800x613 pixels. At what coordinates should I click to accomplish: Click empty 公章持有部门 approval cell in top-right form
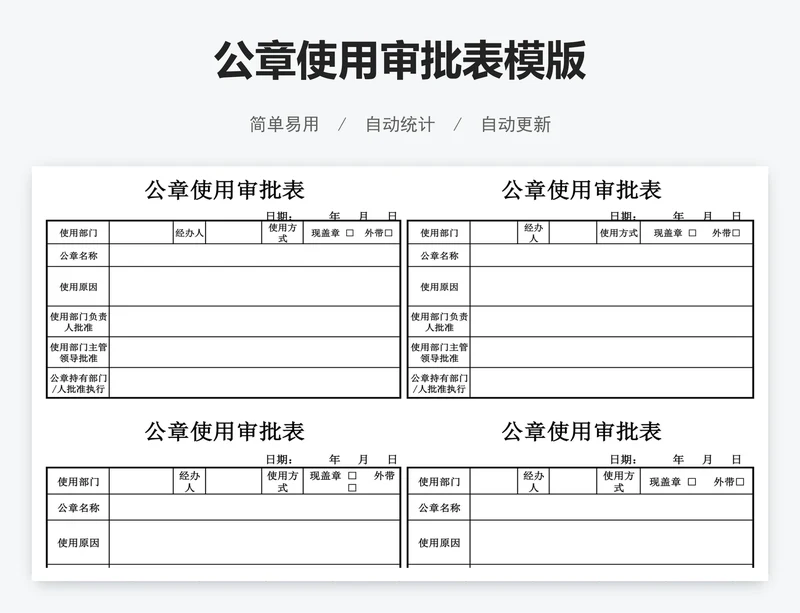tap(611, 383)
